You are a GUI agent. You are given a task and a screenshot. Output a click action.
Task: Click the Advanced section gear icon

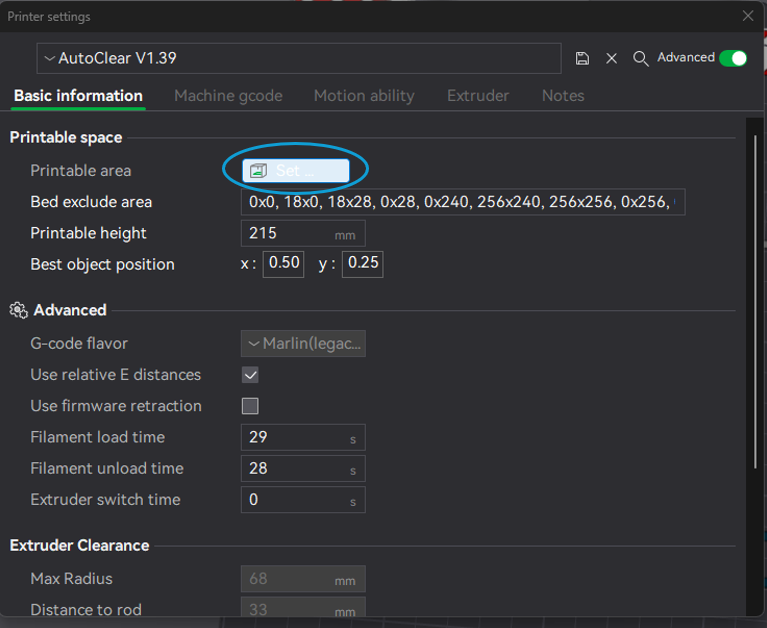tap(19, 310)
